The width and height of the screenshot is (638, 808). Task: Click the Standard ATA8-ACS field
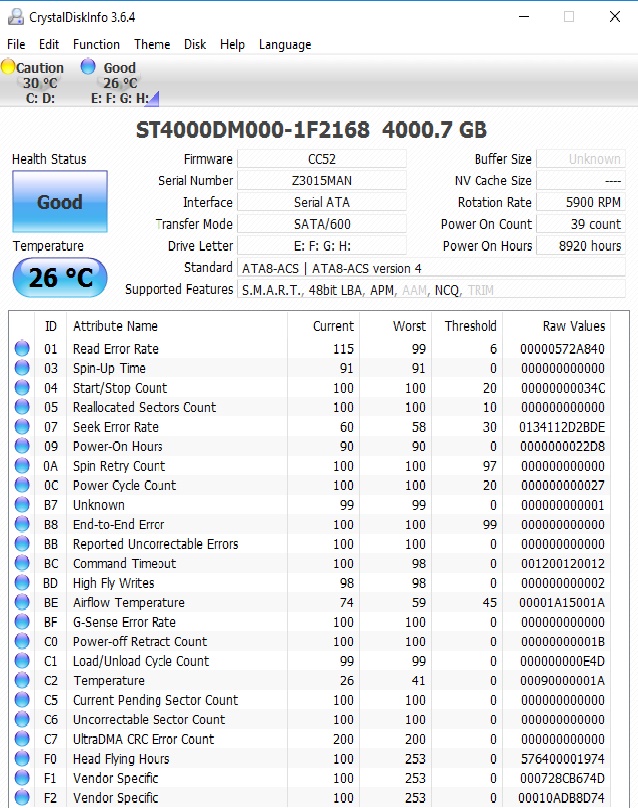click(x=431, y=268)
